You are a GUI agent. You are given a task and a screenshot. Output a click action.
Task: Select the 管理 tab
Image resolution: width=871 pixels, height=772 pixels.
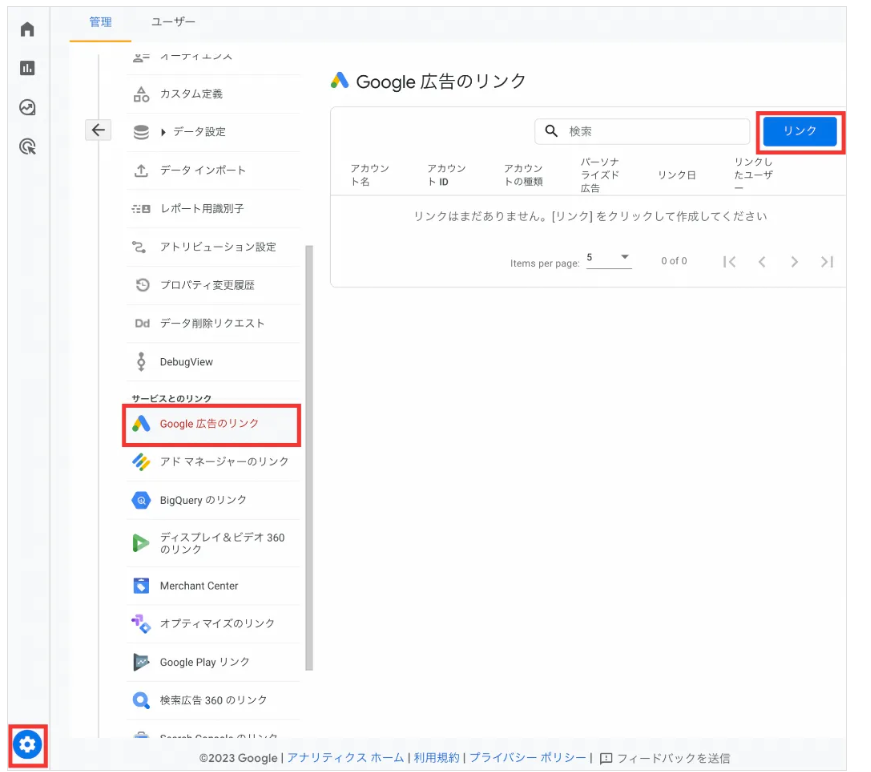pos(100,22)
